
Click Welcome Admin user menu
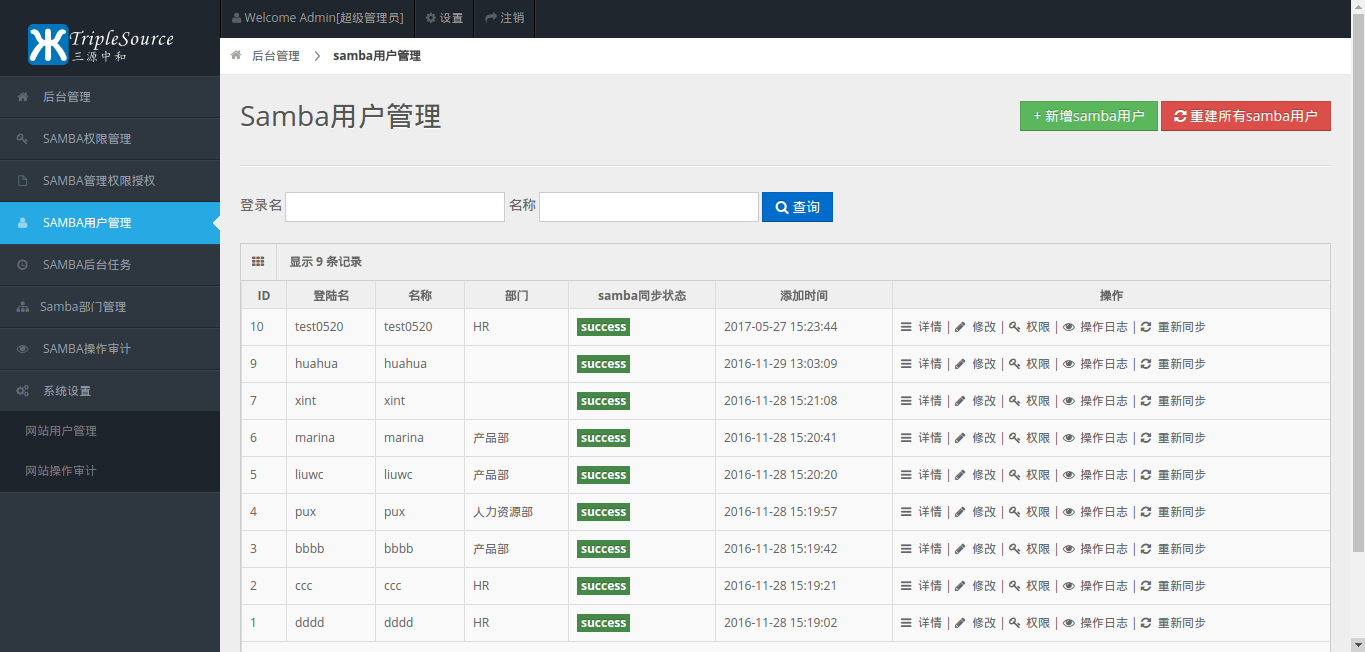pyautogui.click(x=317, y=18)
